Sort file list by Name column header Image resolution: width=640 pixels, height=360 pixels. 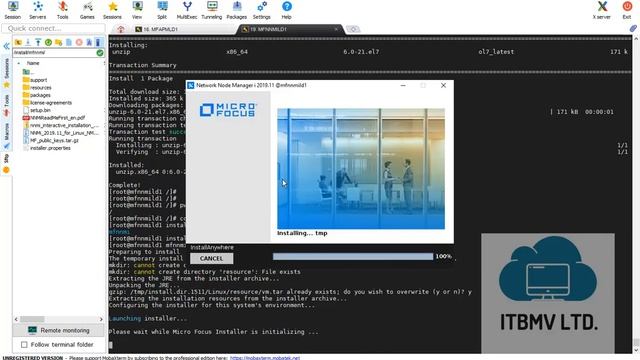point(33,63)
